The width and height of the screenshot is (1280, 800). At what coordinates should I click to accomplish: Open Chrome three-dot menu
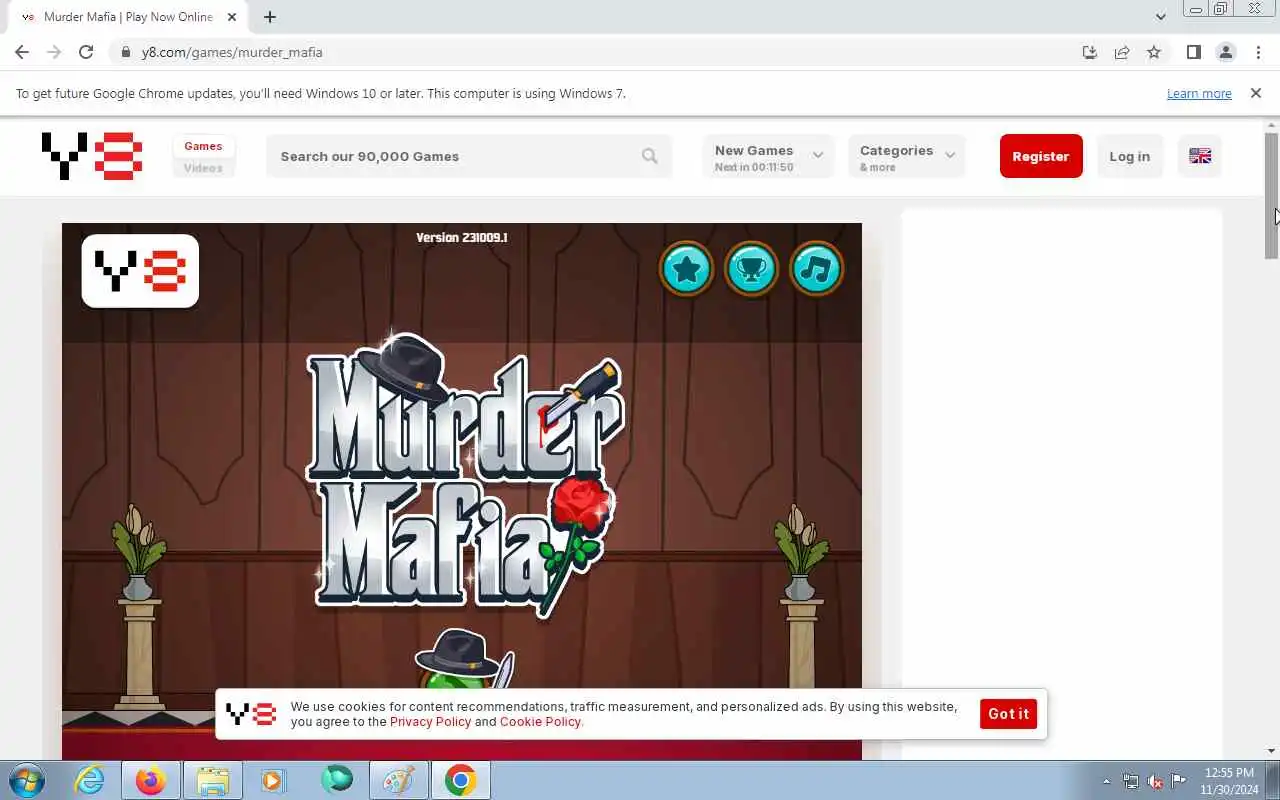pos(1258,52)
